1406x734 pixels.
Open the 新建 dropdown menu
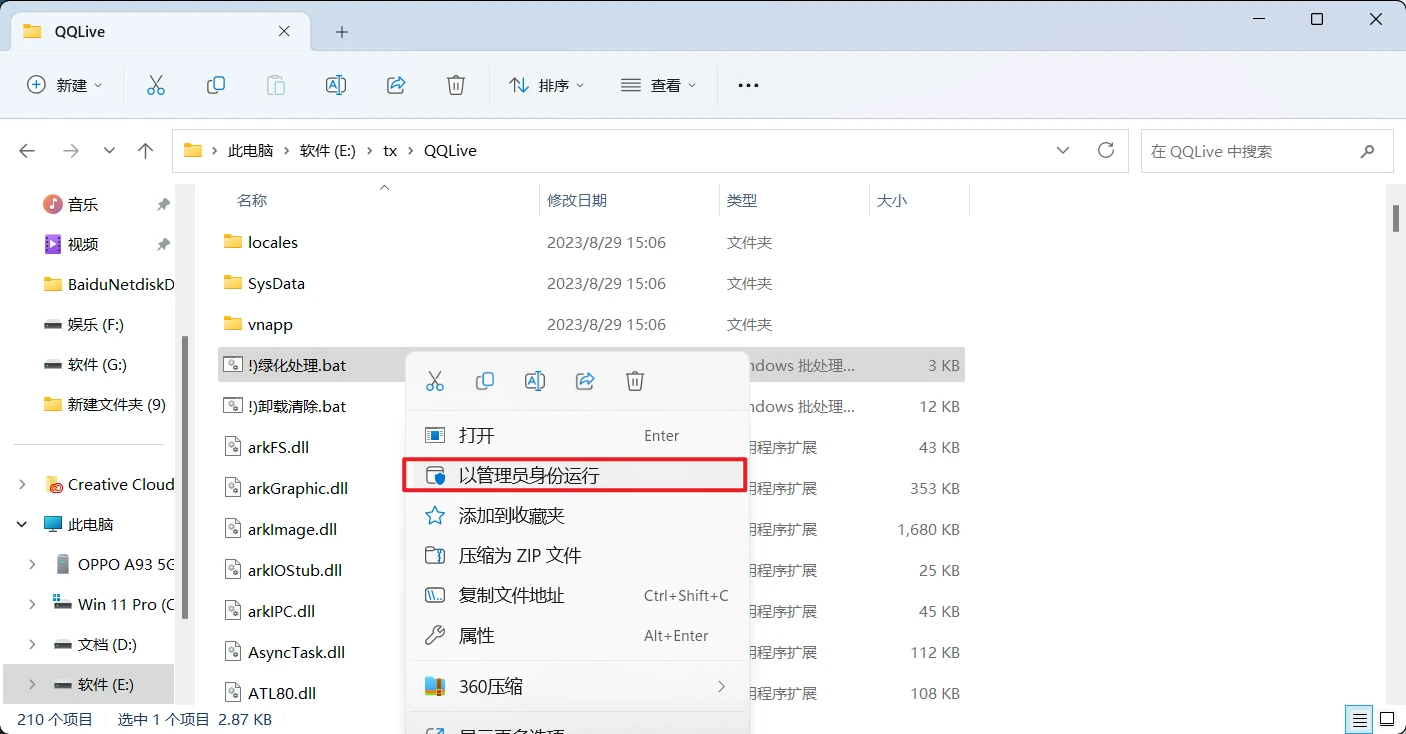click(65, 86)
